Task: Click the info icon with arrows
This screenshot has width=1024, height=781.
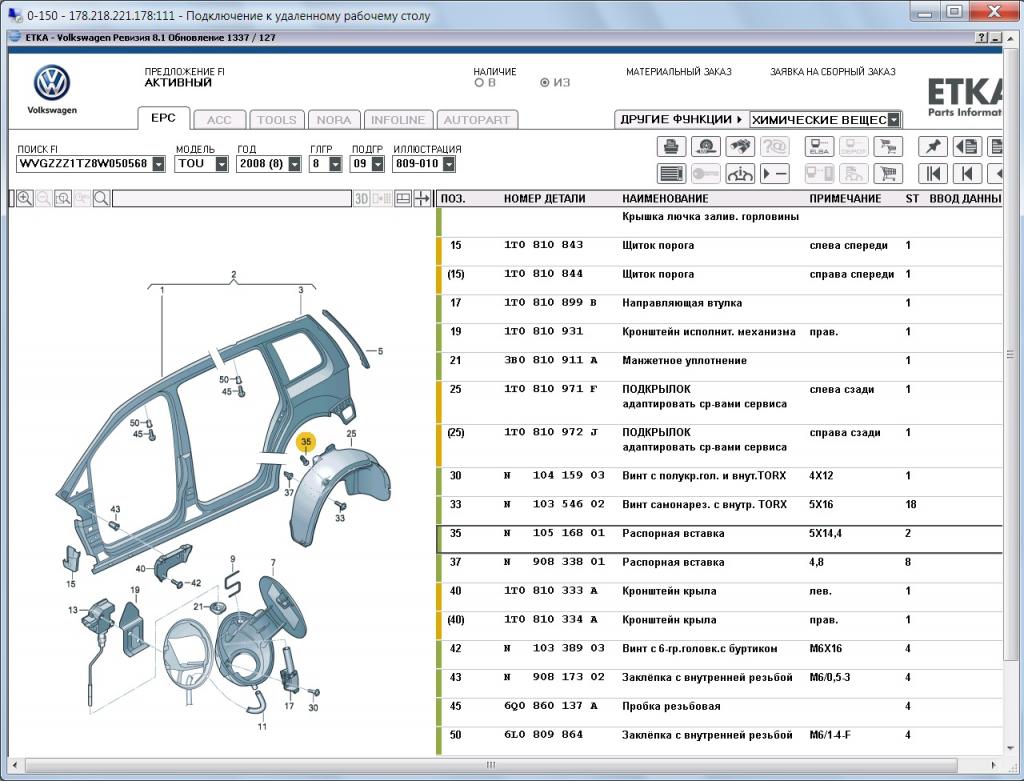Action: 740,174
